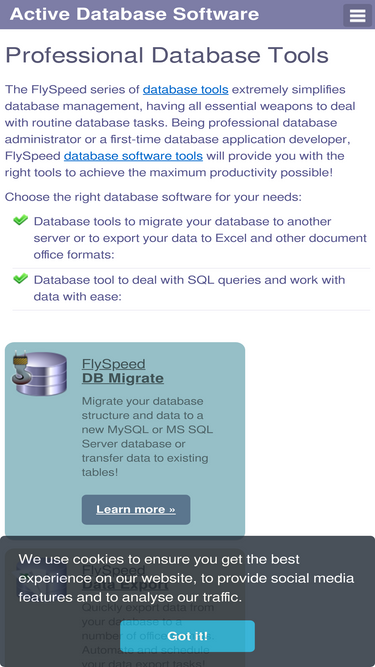
Task: Follow the 'database tools' hyperlink
Action: coord(185,90)
